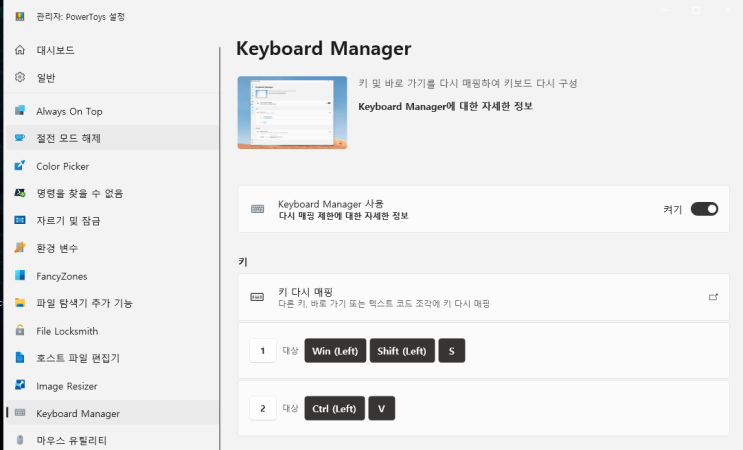Click the 키 다시 매핑 card

(483, 297)
